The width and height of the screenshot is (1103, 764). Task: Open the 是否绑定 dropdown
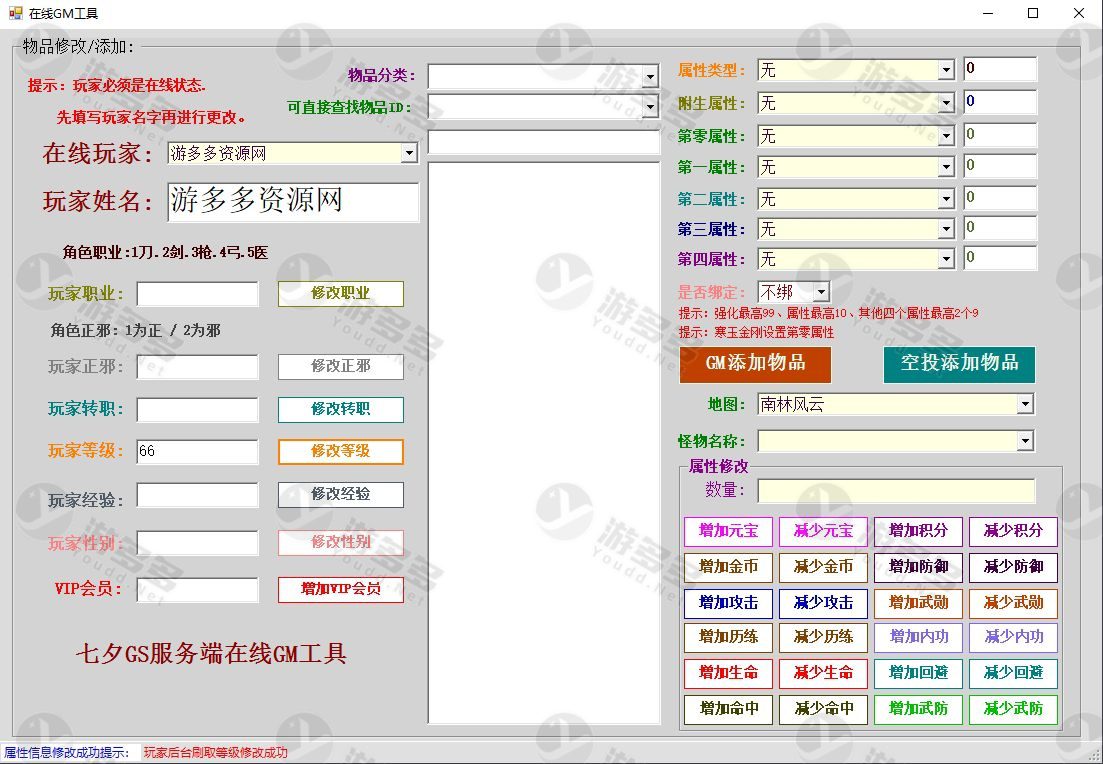click(820, 292)
